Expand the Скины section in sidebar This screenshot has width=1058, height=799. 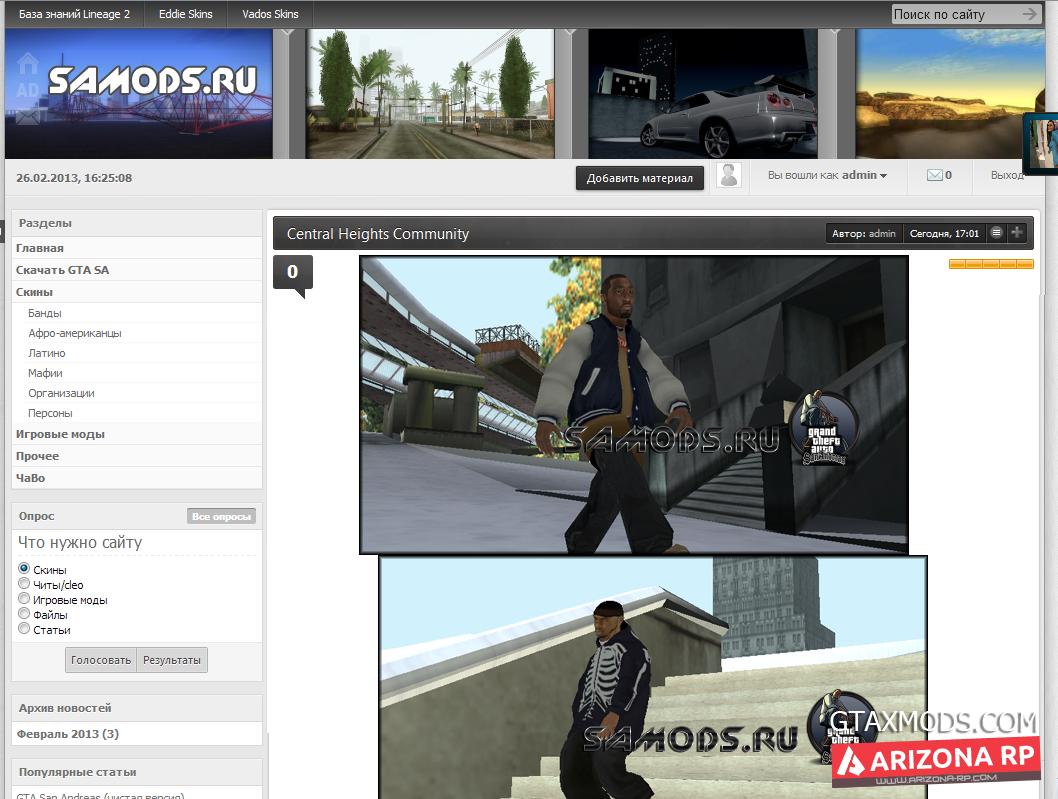click(x=35, y=292)
